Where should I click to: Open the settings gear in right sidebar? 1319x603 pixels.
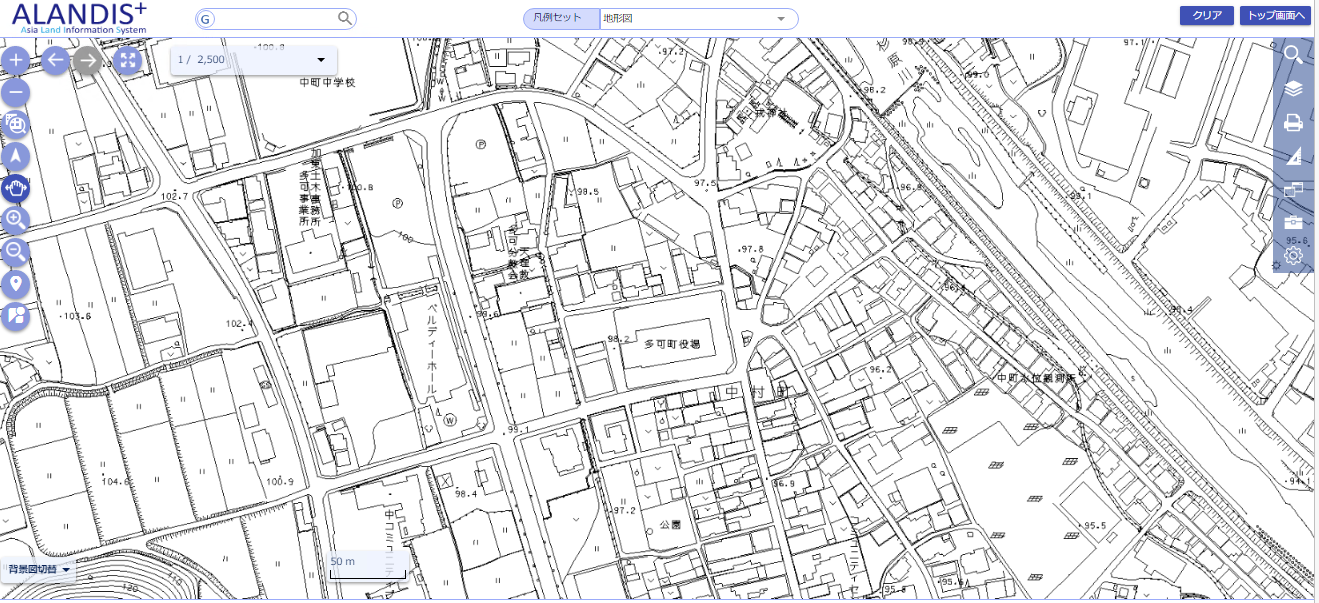pos(1293,256)
